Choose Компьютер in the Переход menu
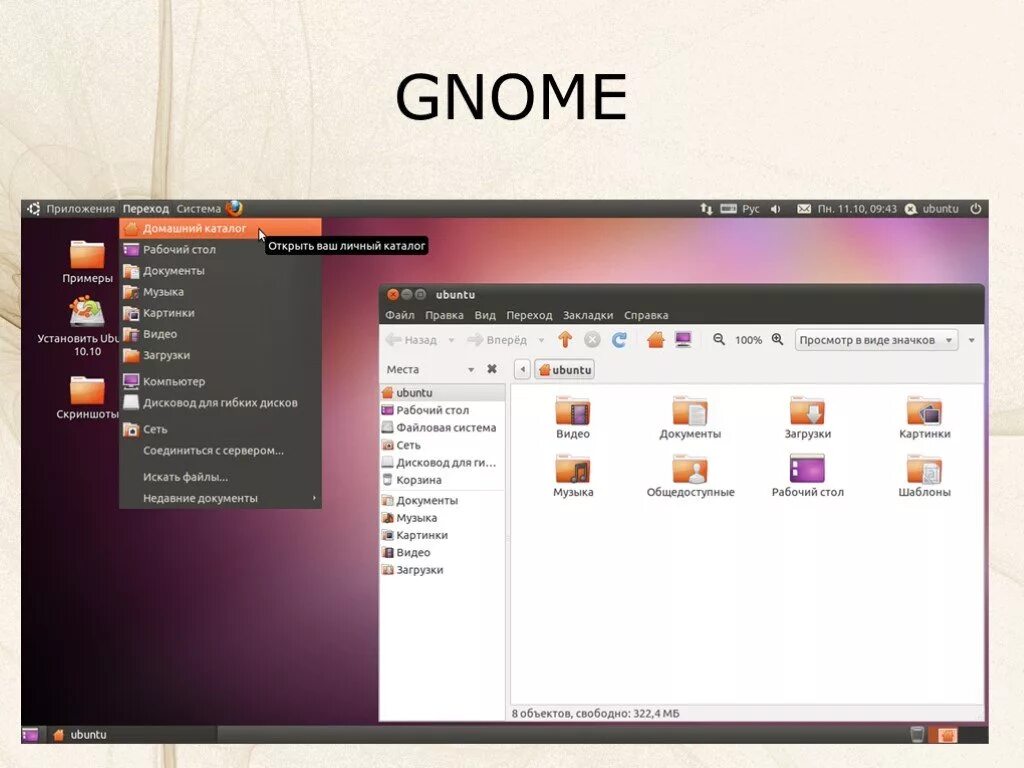Image resolution: width=1024 pixels, height=768 pixels. (220, 381)
